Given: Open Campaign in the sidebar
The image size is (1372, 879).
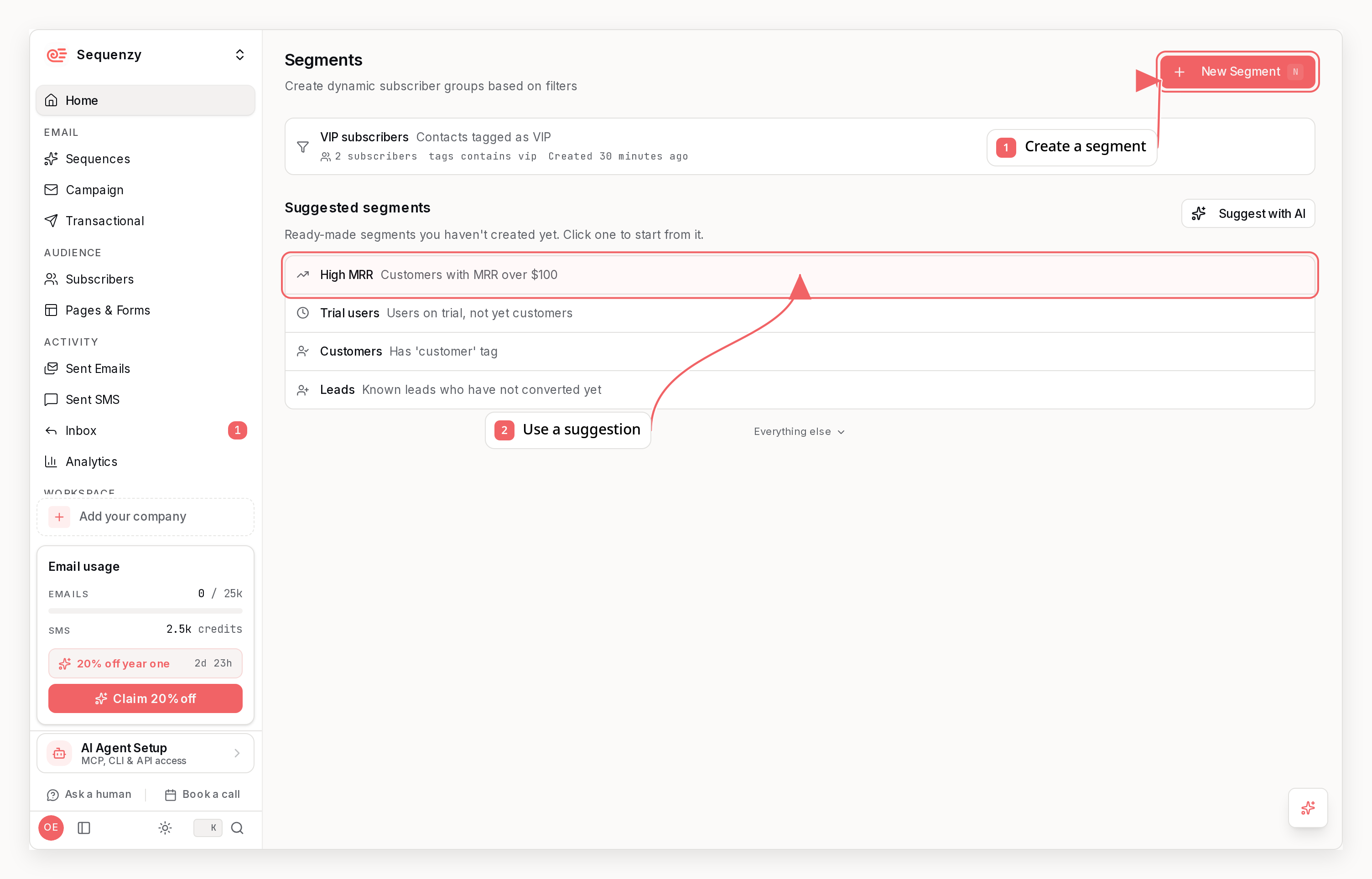Looking at the screenshot, I should 146,190.
